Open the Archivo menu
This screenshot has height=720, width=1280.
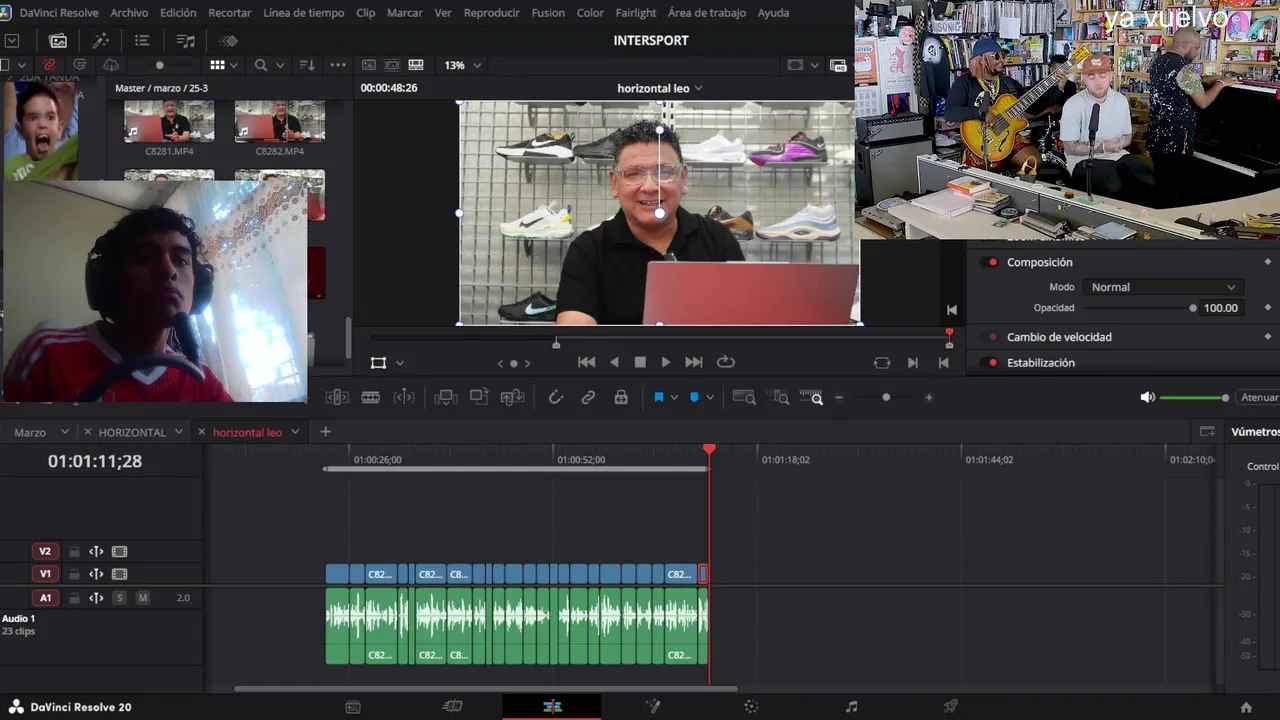[x=129, y=13]
